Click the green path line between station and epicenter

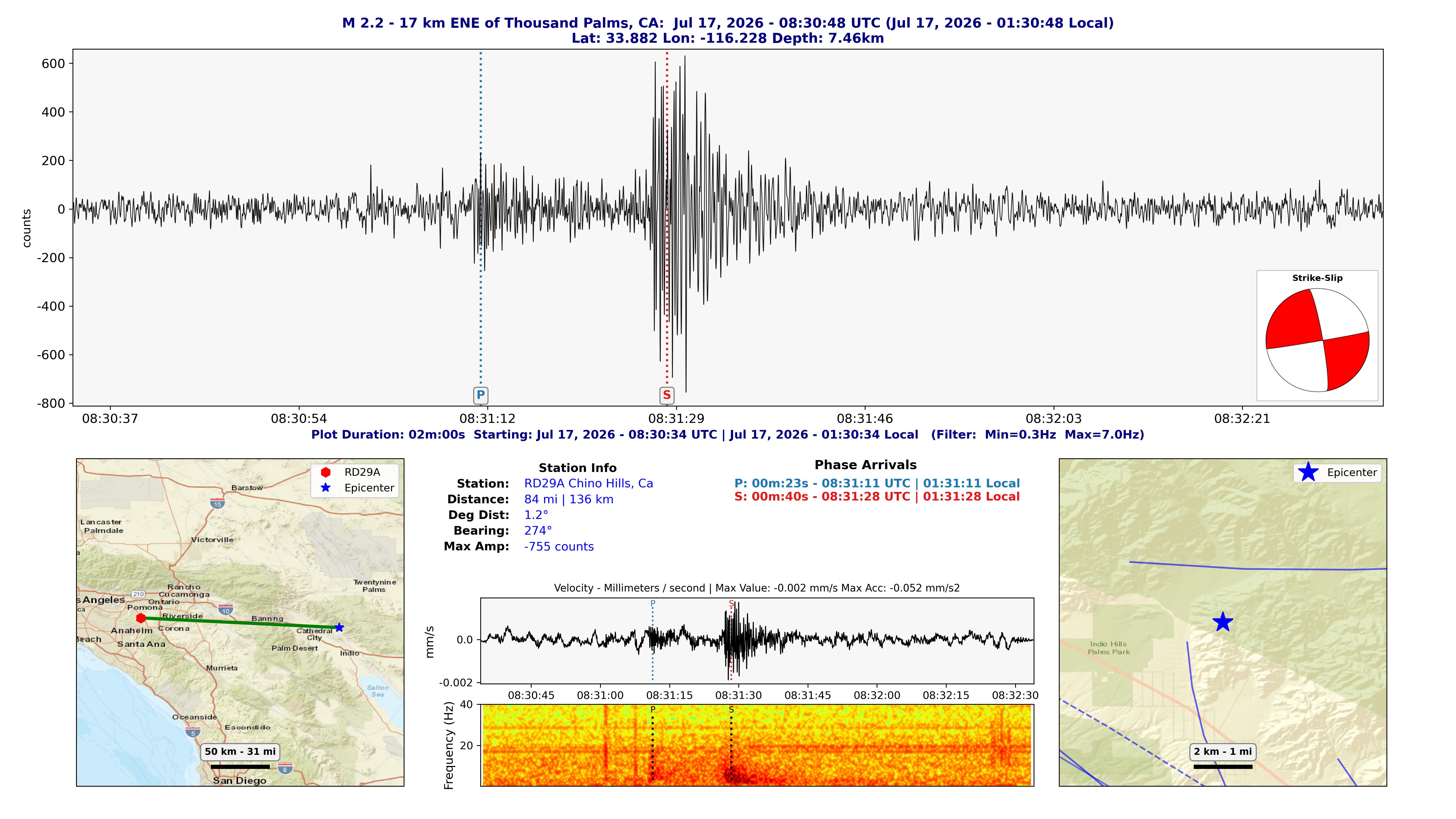[240, 623]
